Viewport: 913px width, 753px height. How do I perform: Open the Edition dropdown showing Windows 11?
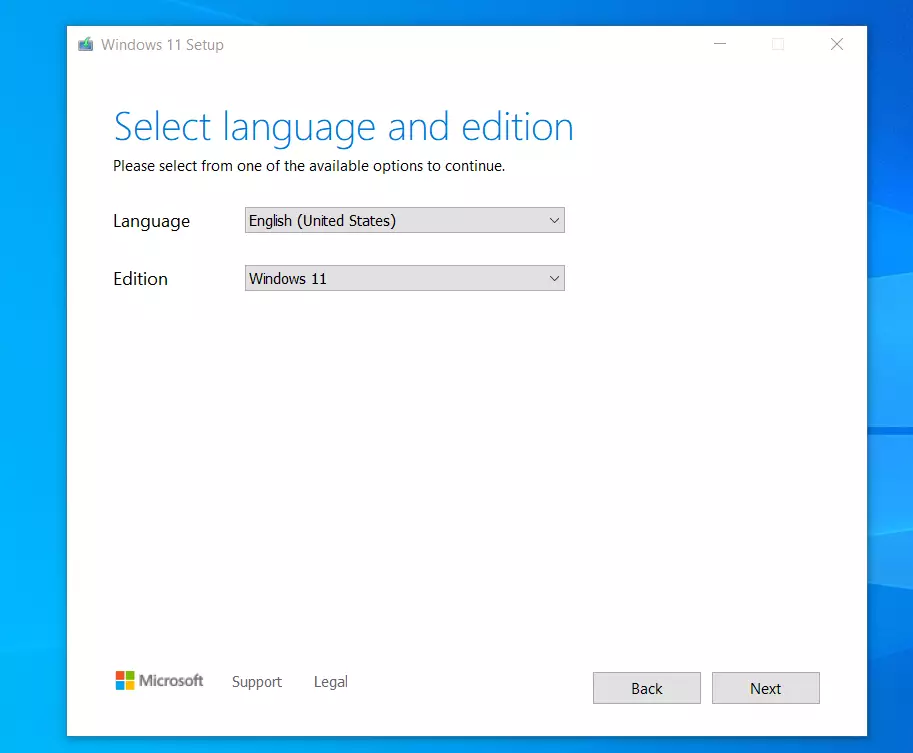point(405,278)
